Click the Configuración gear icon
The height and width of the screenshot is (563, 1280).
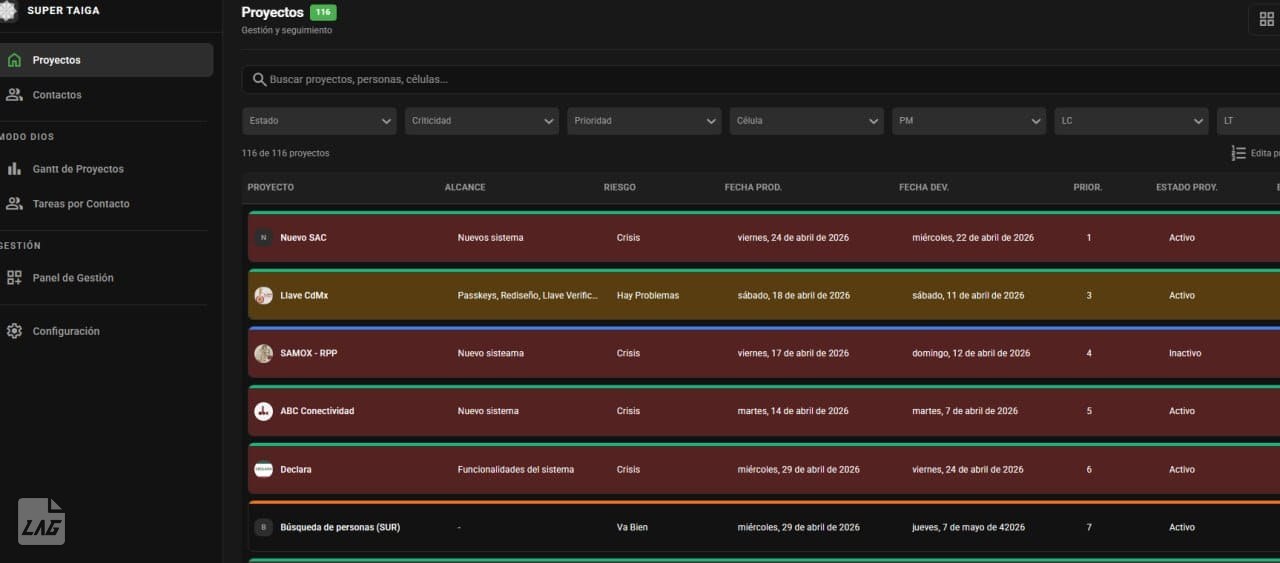(14, 331)
